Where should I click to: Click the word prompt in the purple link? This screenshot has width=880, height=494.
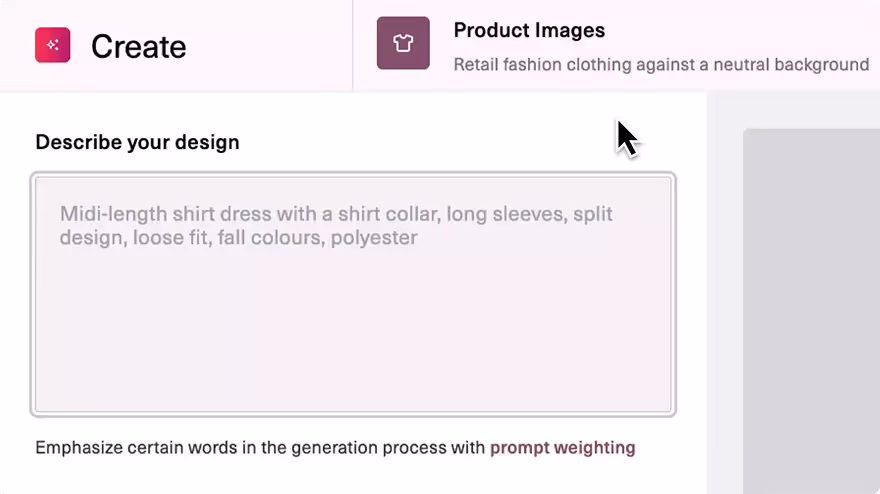pos(520,448)
